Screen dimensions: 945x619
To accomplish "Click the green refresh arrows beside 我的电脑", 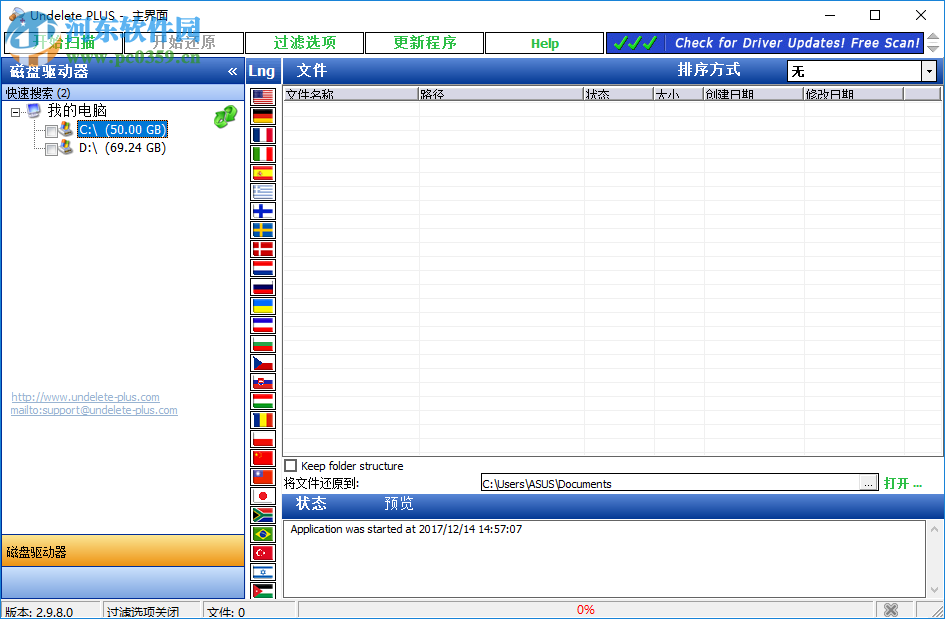I will 226,117.
